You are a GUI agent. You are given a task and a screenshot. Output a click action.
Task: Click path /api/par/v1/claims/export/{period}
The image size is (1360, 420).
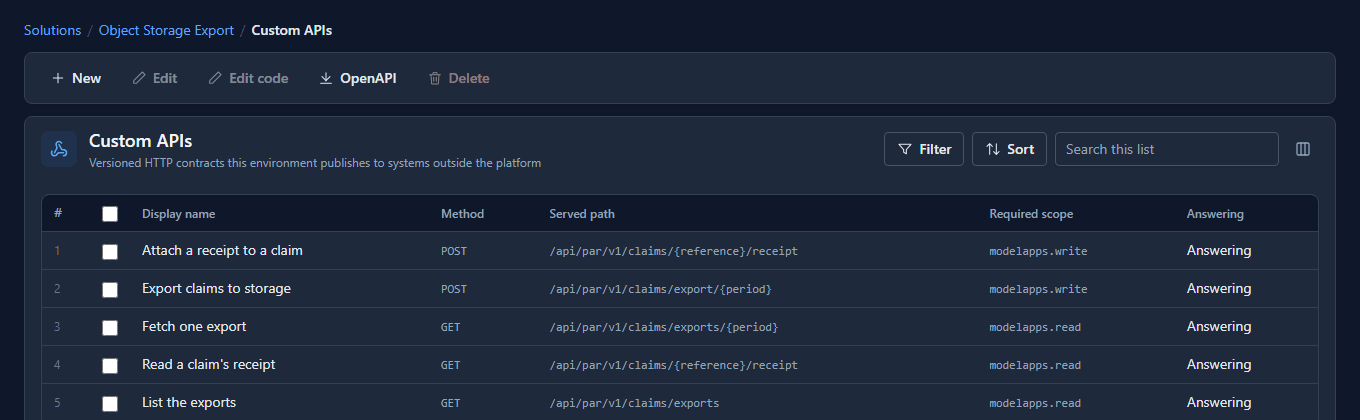pos(660,289)
